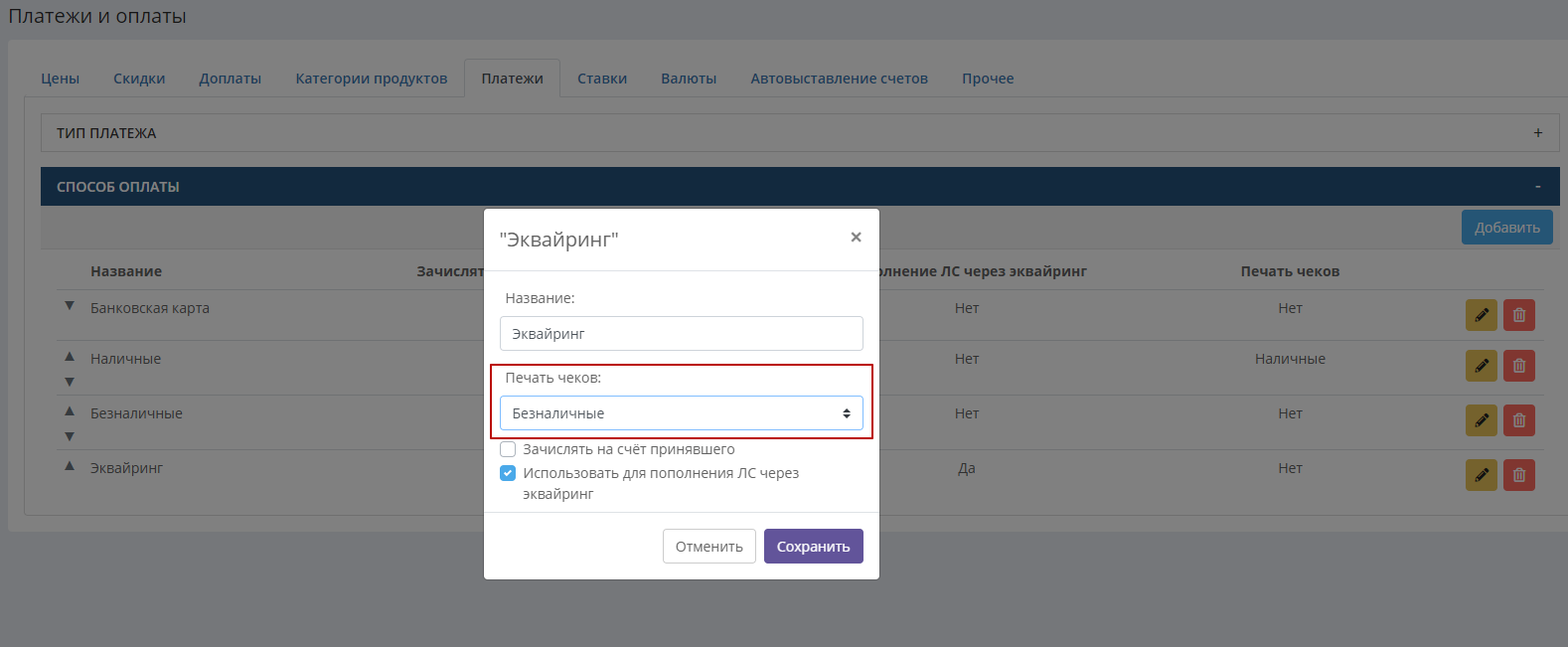Viewport: 1568px width, 647px height.
Task: Select the Платежи tab
Action: (513, 79)
